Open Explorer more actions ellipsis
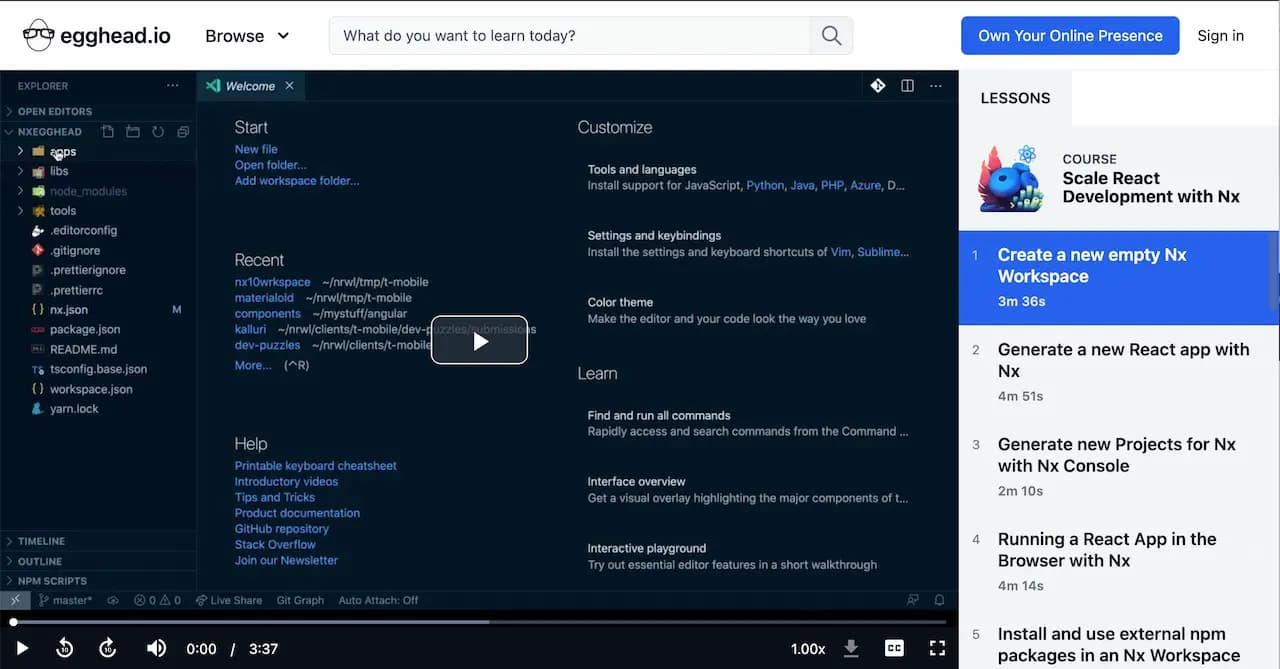This screenshot has width=1280, height=669. click(x=173, y=86)
